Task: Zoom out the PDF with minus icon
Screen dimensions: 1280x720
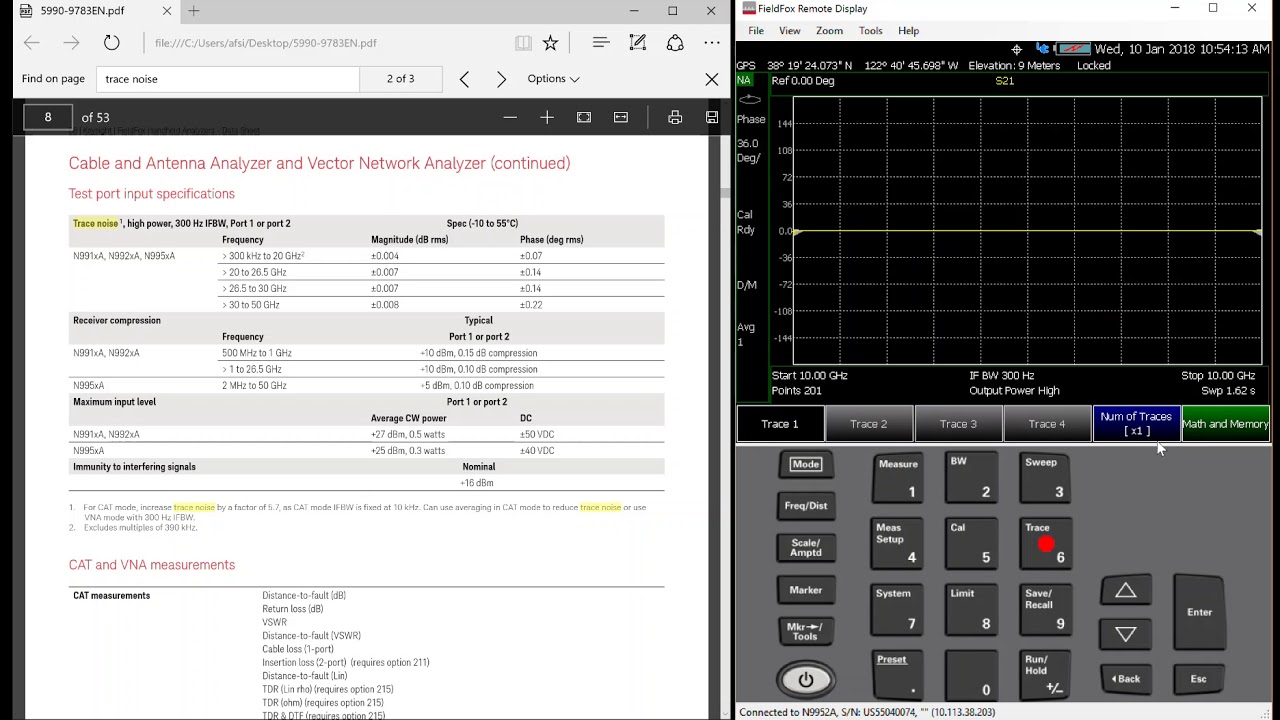Action: pos(510,117)
